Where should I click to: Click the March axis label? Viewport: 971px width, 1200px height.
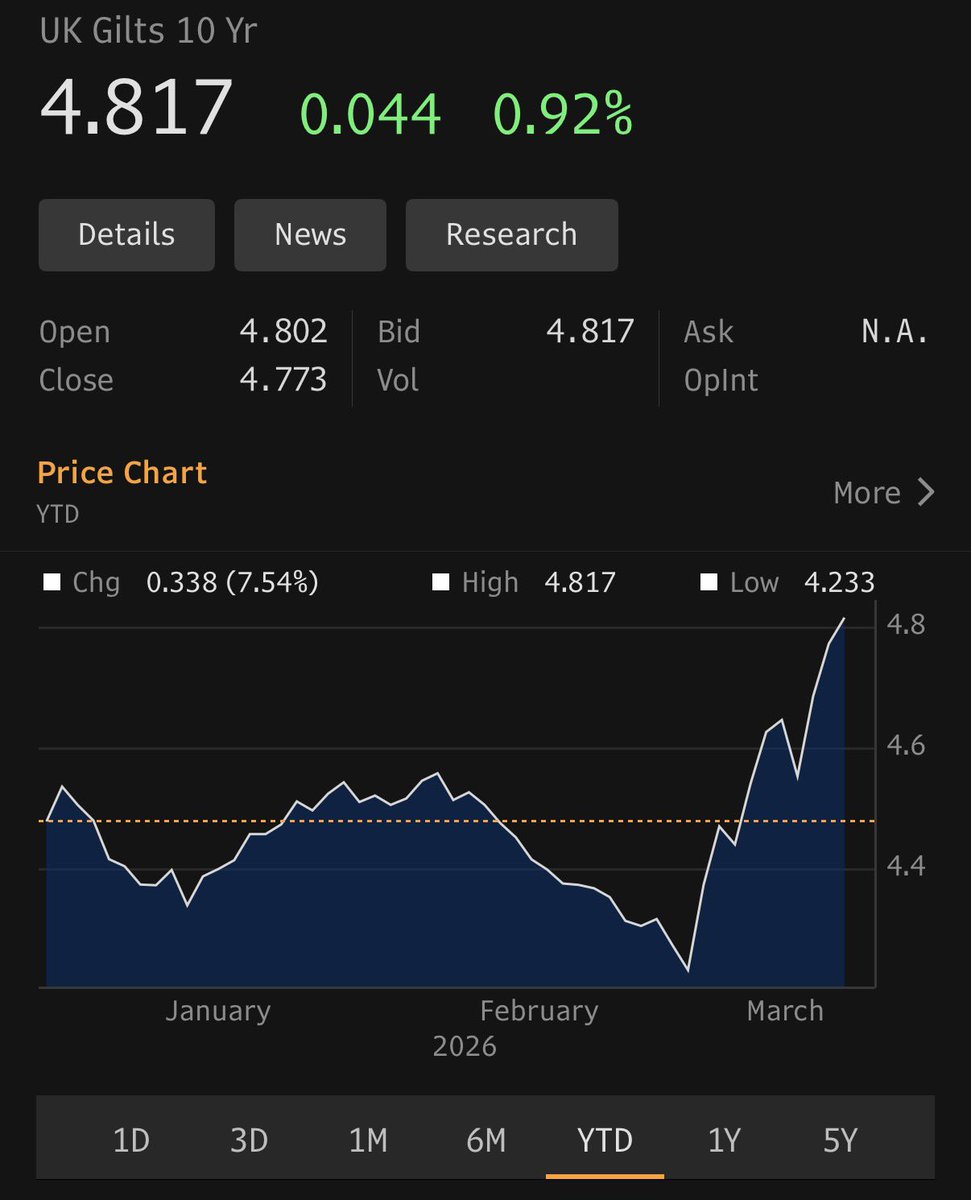tap(785, 1011)
